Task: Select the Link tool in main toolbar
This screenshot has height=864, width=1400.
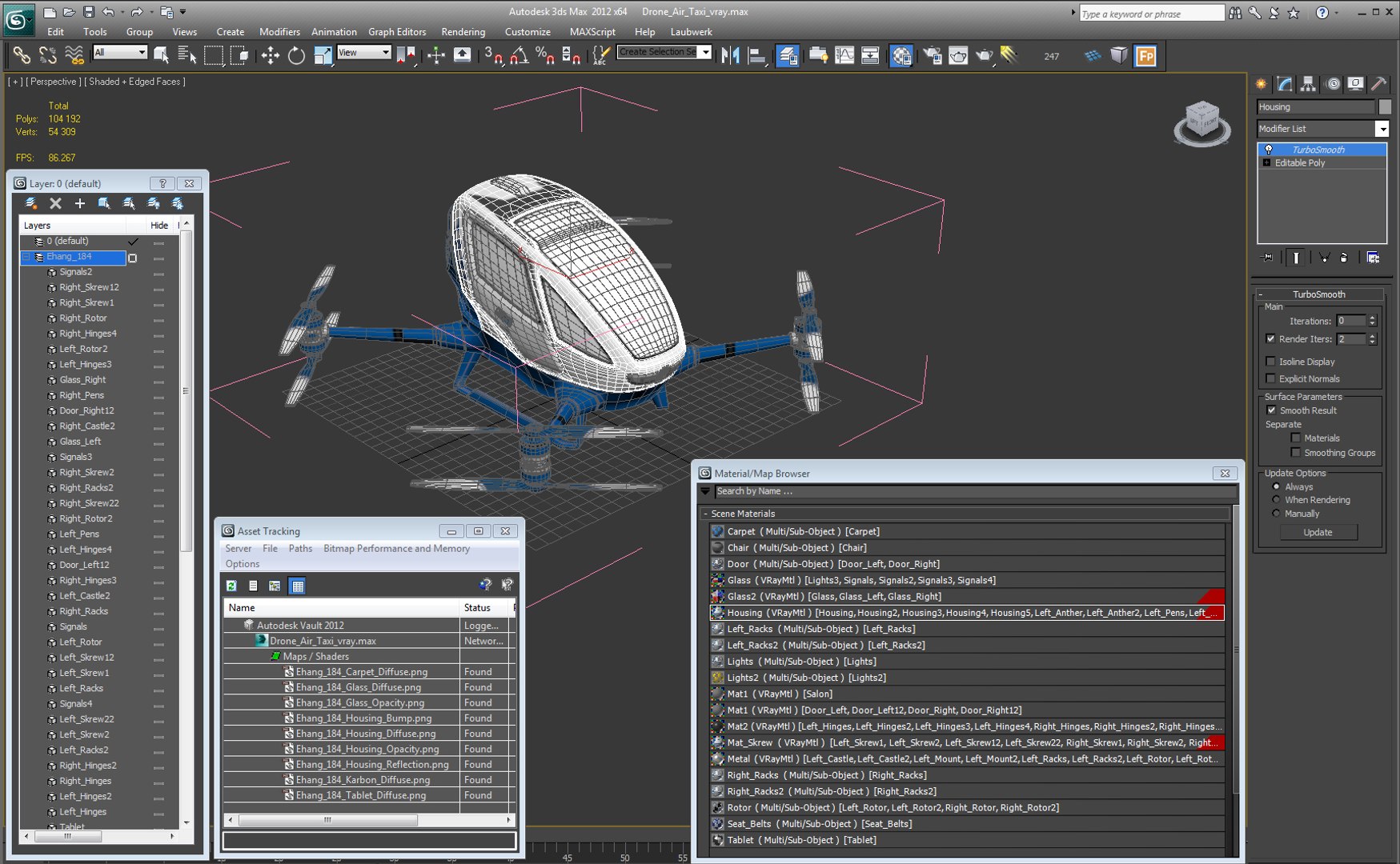Action: point(22,55)
